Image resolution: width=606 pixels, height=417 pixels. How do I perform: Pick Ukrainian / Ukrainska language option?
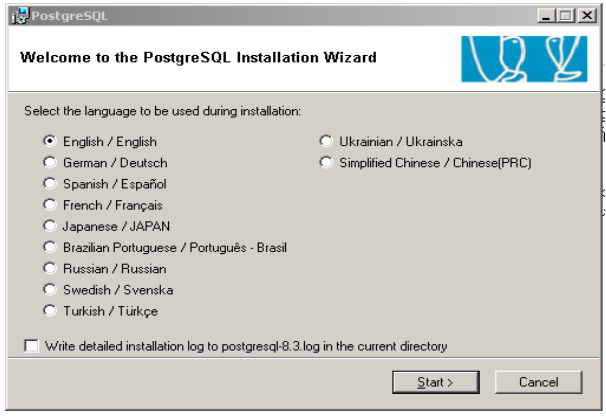click(x=326, y=141)
